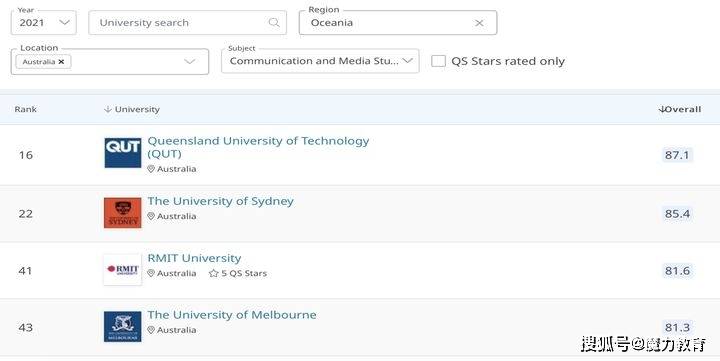Select the 87.1 overall score

click(x=677, y=155)
